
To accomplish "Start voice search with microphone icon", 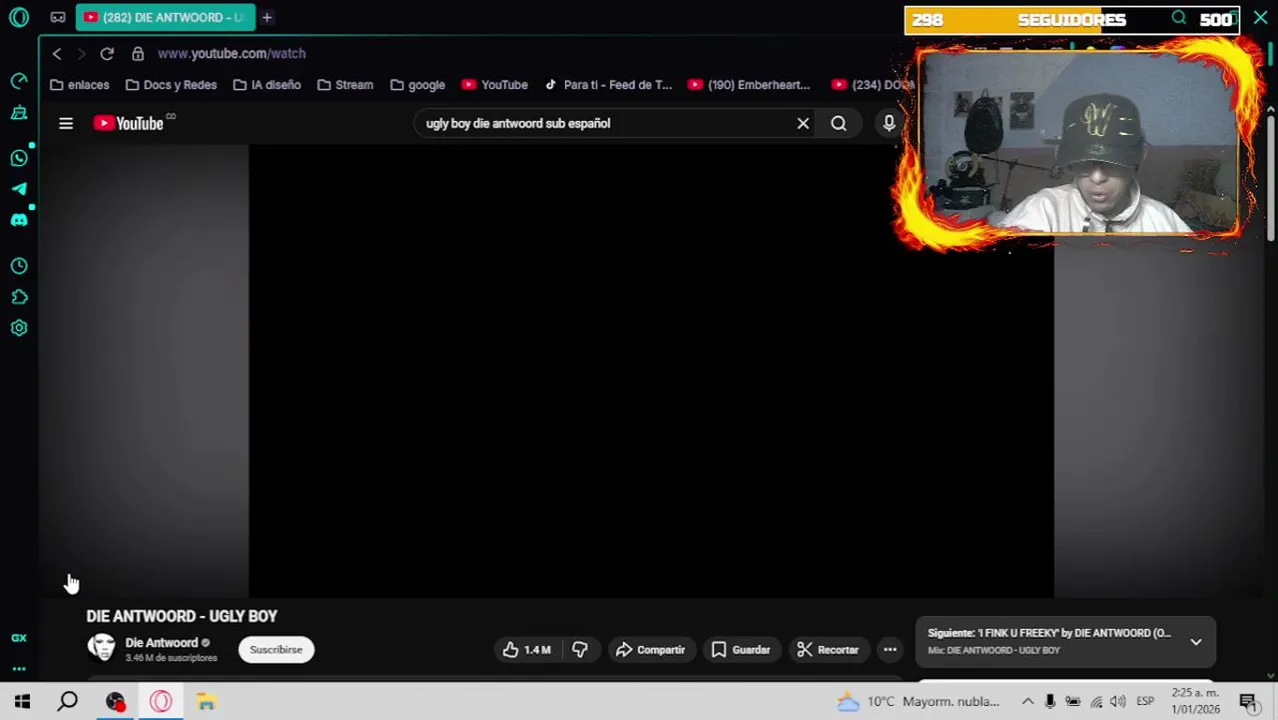I will tap(889, 123).
